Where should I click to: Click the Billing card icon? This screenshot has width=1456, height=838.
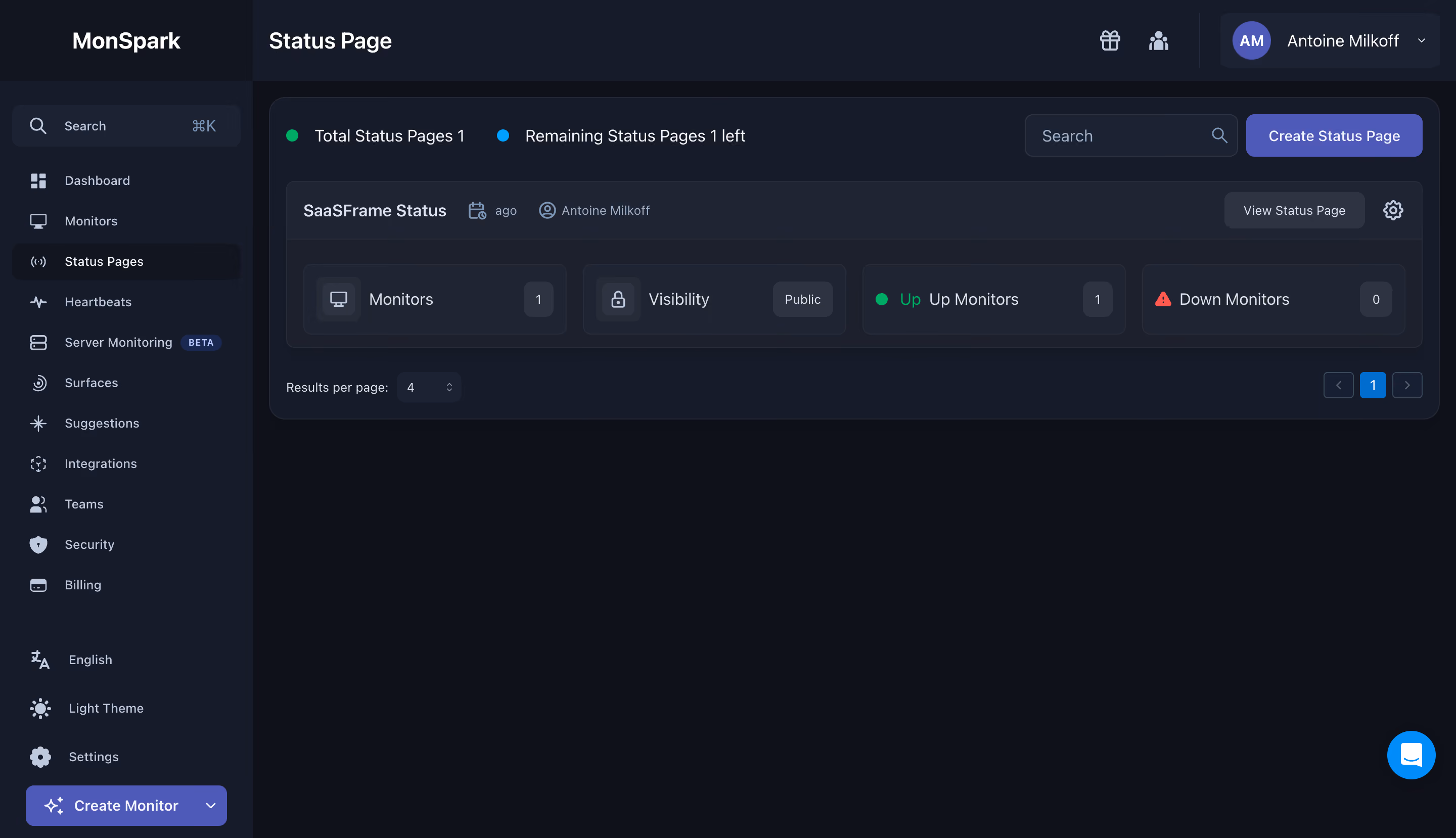pyautogui.click(x=38, y=585)
